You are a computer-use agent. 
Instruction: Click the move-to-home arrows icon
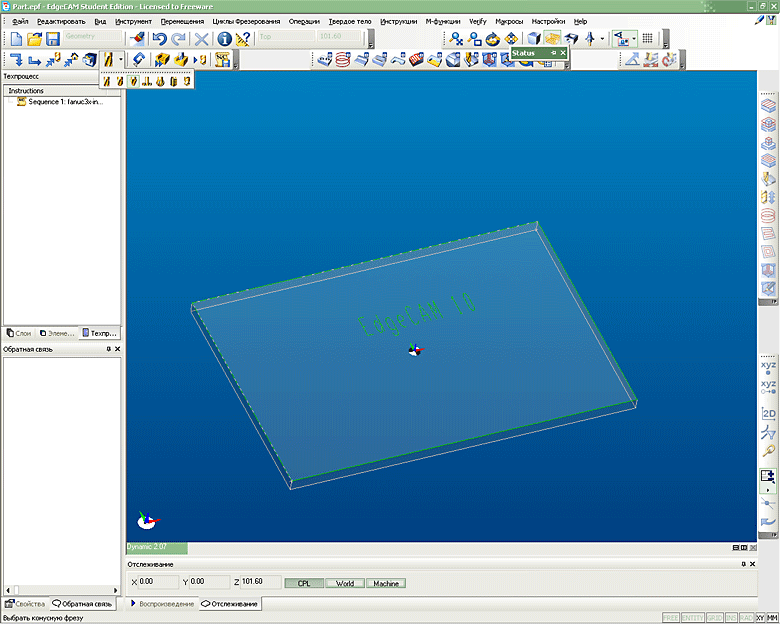(x=71, y=60)
